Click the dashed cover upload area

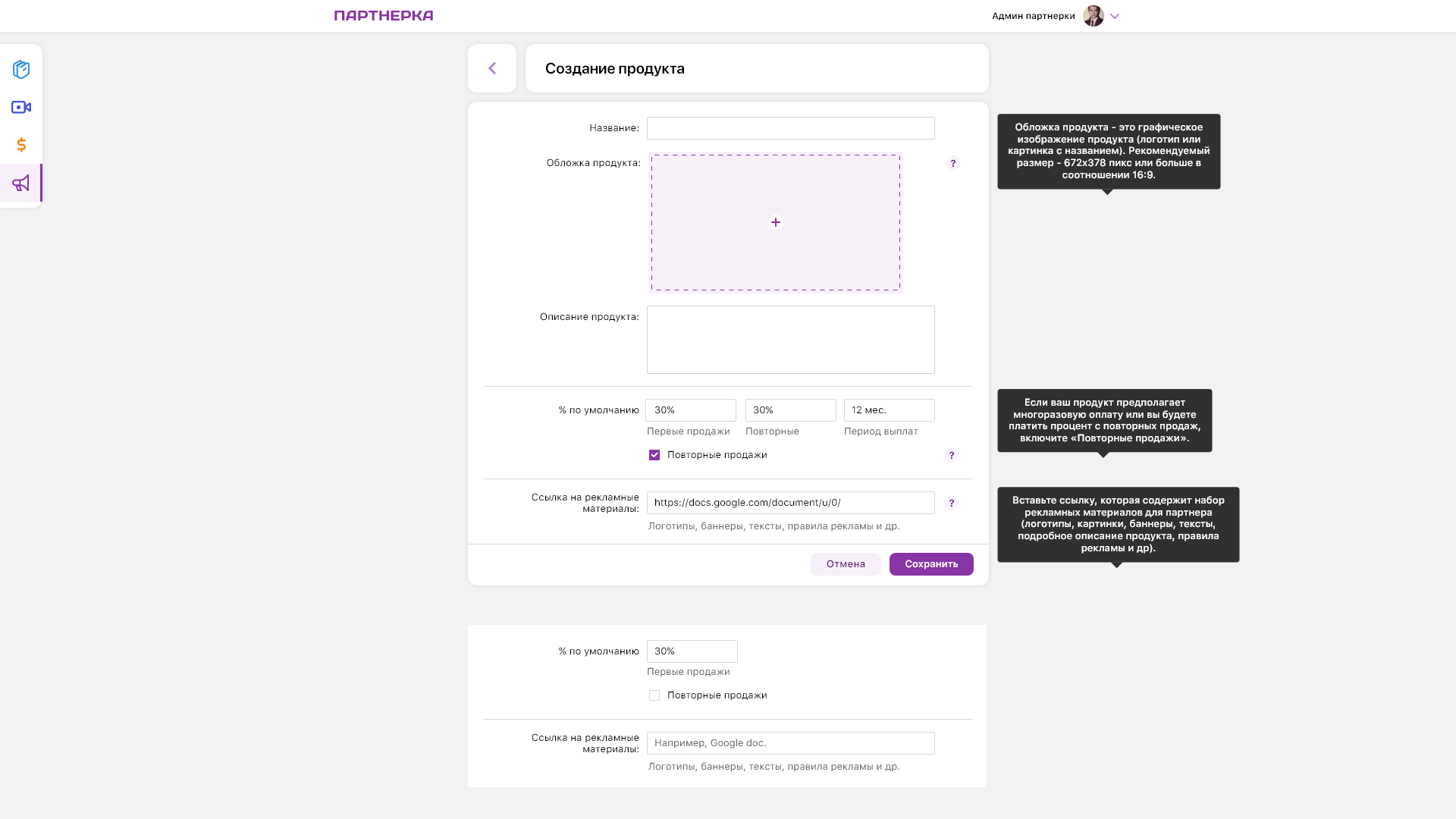tap(775, 222)
